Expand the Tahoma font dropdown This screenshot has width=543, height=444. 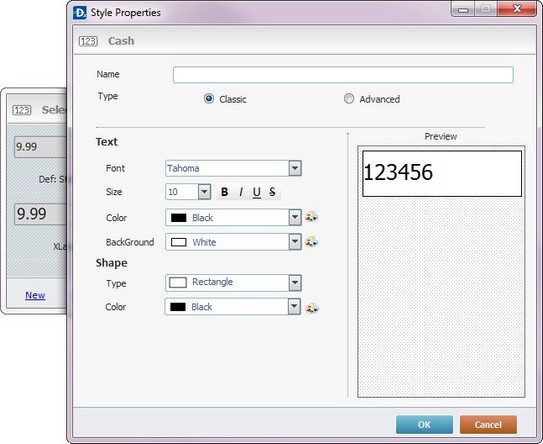[x=295, y=168]
